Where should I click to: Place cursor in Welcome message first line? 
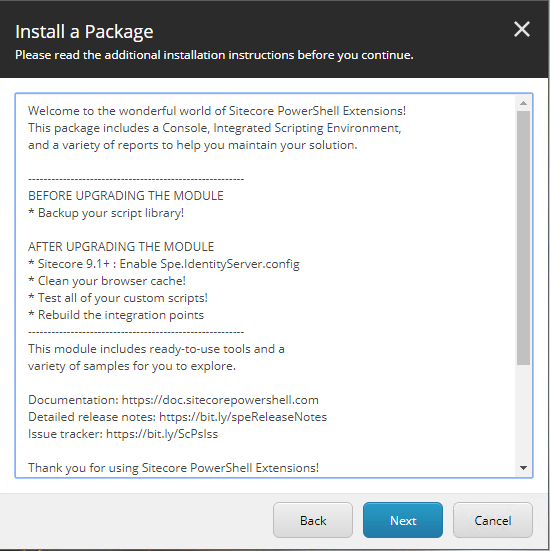click(217, 111)
